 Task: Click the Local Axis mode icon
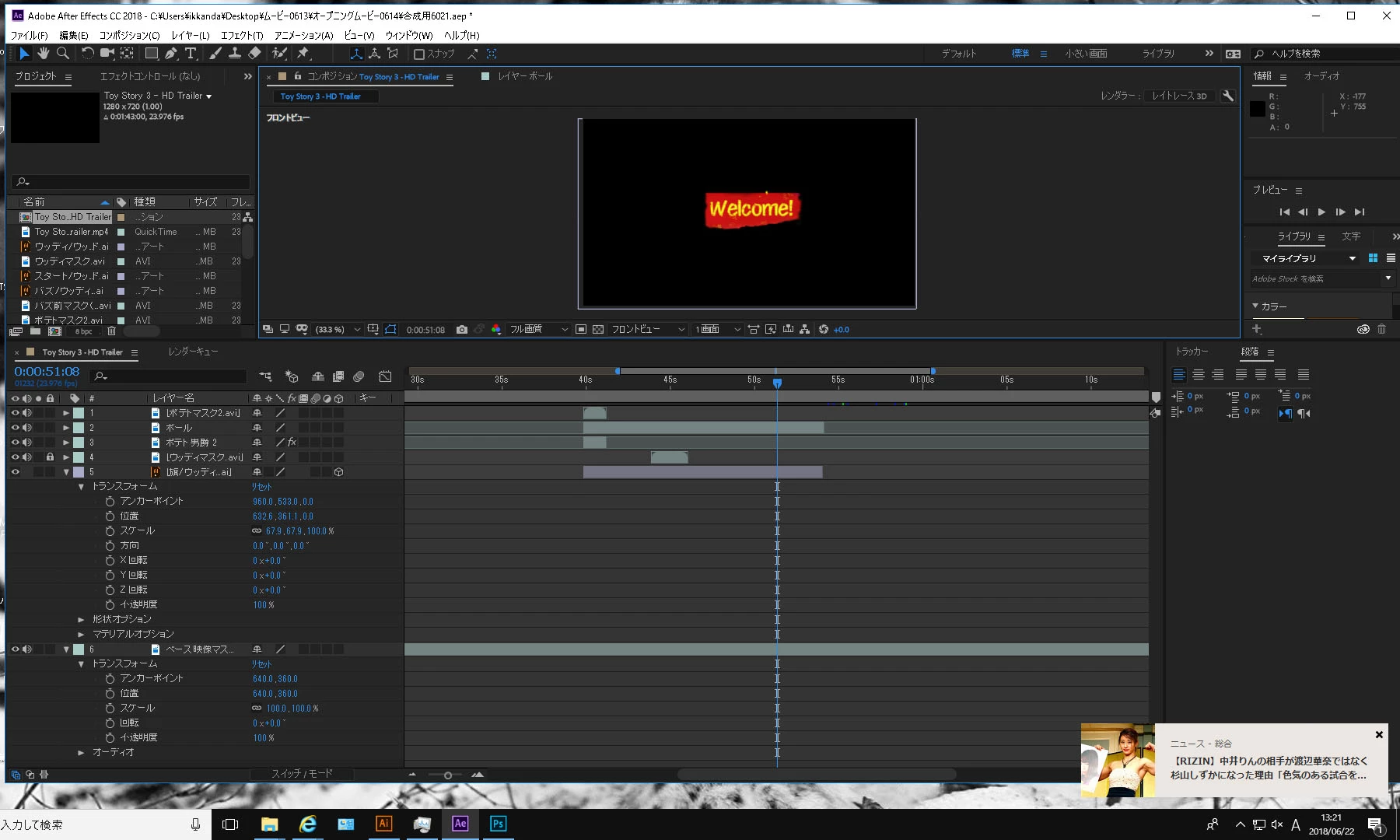pos(356,54)
